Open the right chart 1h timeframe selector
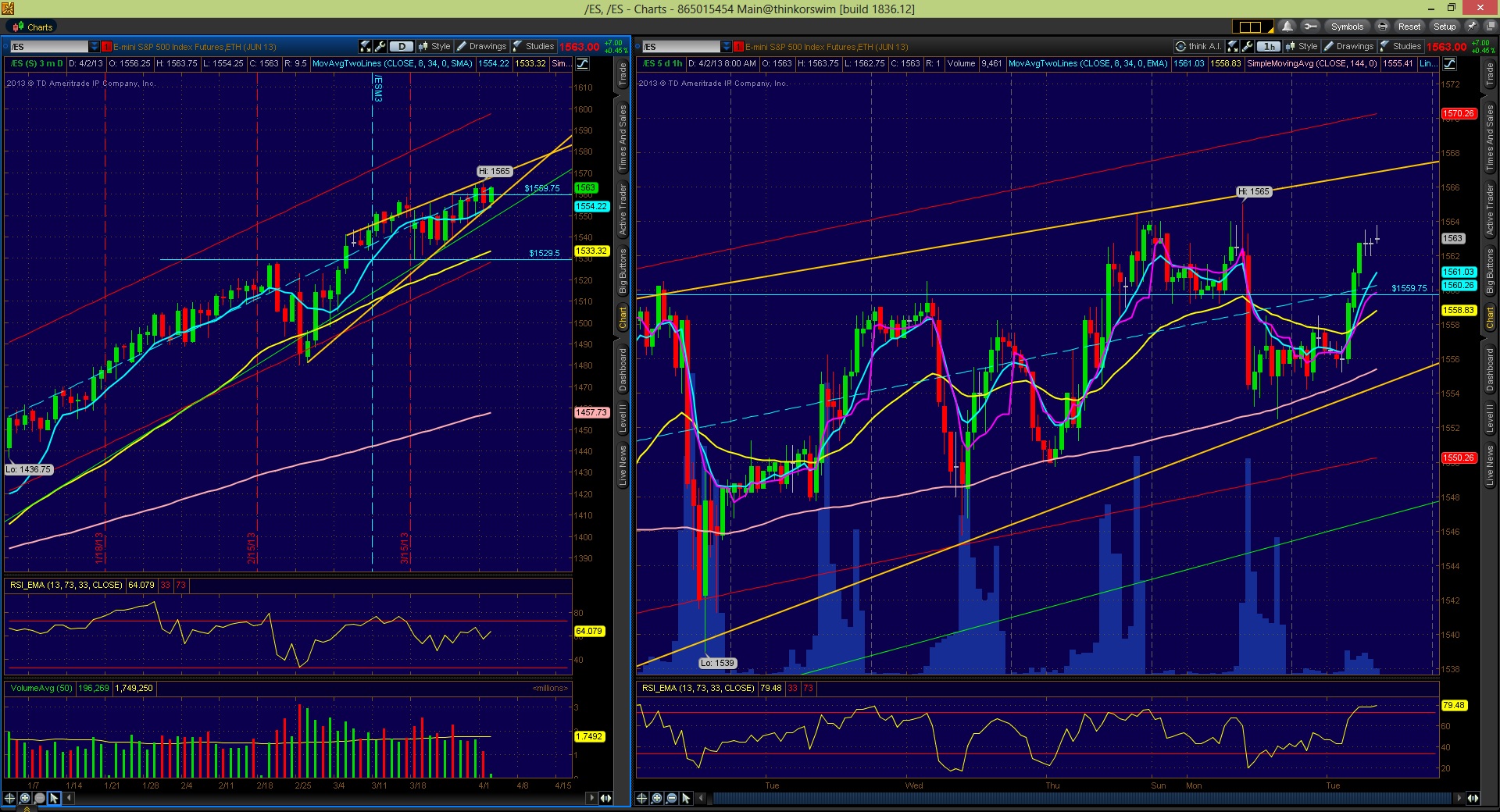This screenshot has height=812, width=1500. [x=1269, y=46]
